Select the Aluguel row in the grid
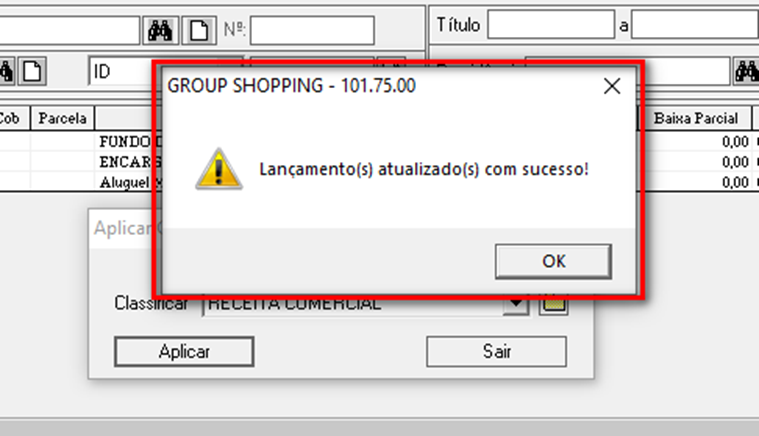 point(380,182)
